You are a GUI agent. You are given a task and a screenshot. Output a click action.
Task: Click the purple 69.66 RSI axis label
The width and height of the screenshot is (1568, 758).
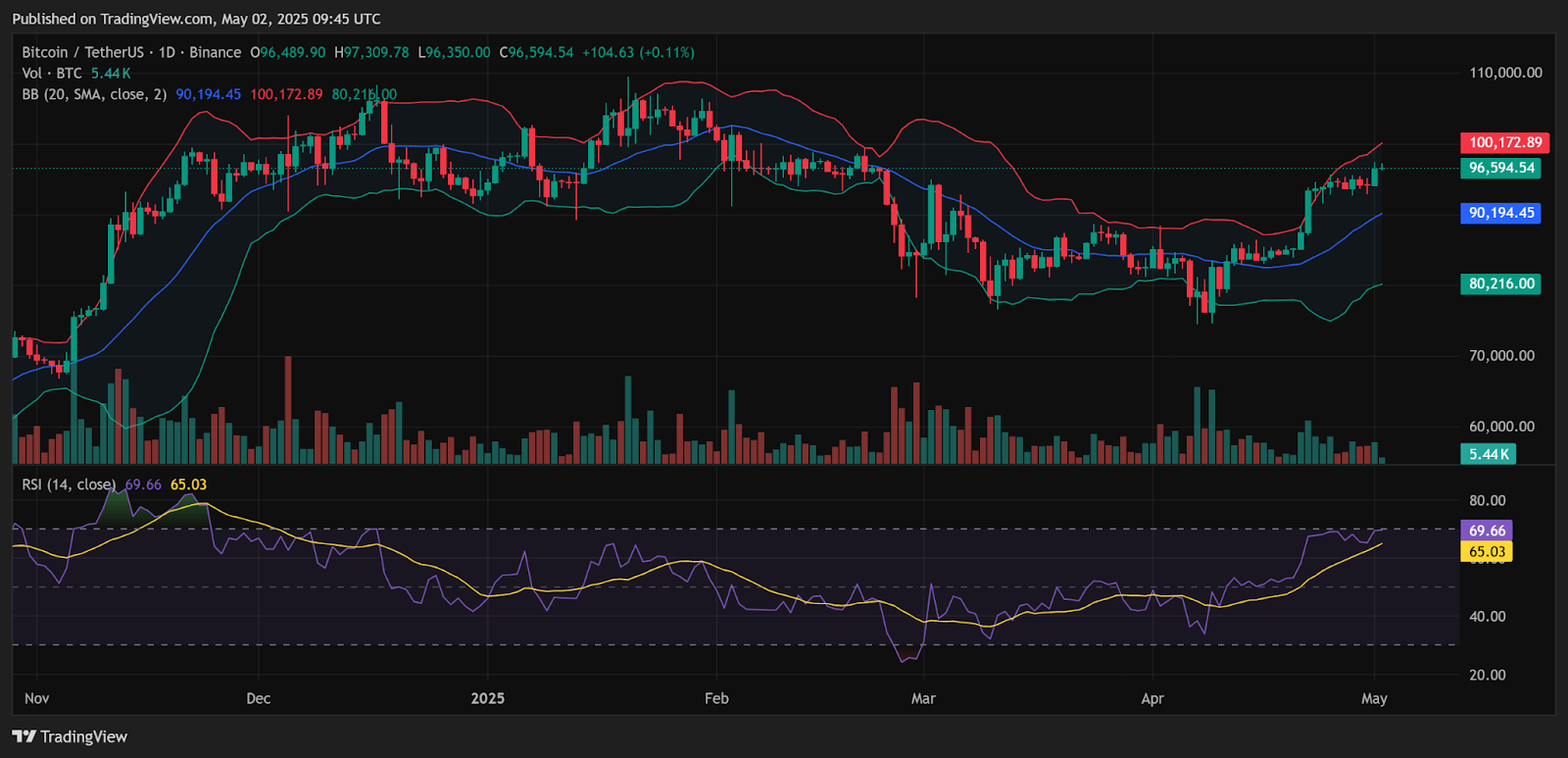coord(1487,531)
